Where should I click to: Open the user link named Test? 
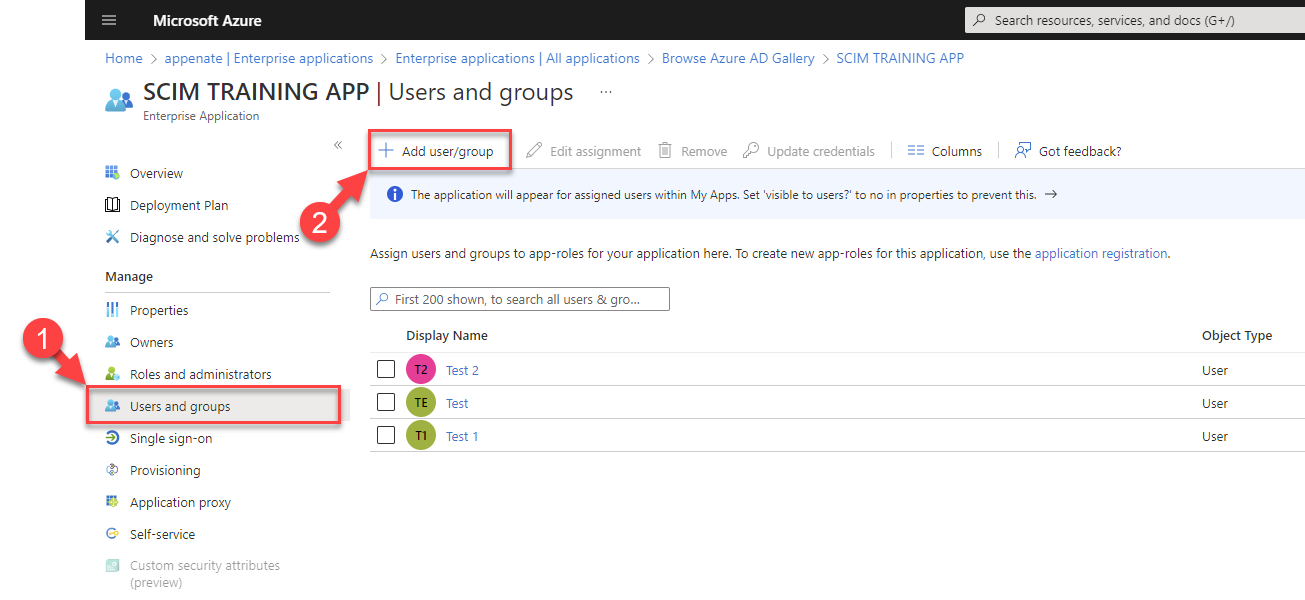coord(457,403)
